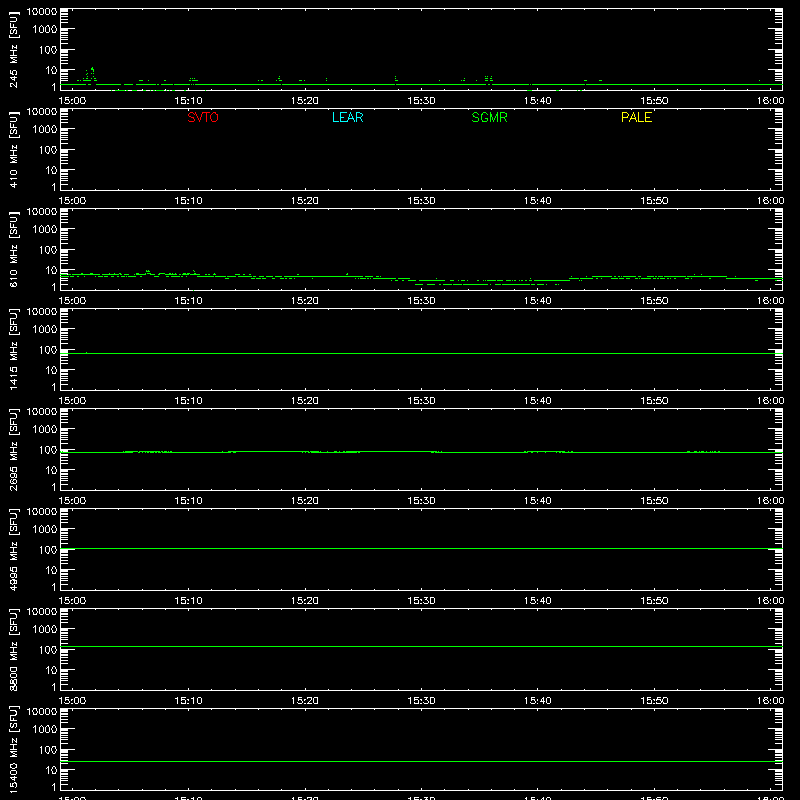Image resolution: width=800 pixels, height=800 pixels.
Task: Click 15:30 time label under 245 MHz panel
Action: [x=421, y=101]
